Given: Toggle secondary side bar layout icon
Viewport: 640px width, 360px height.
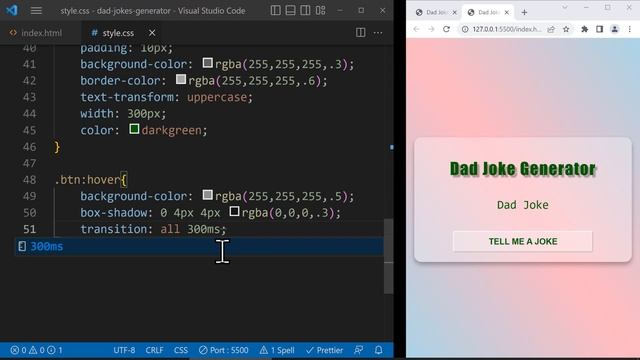Looking at the screenshot, I should click(305, 11).
